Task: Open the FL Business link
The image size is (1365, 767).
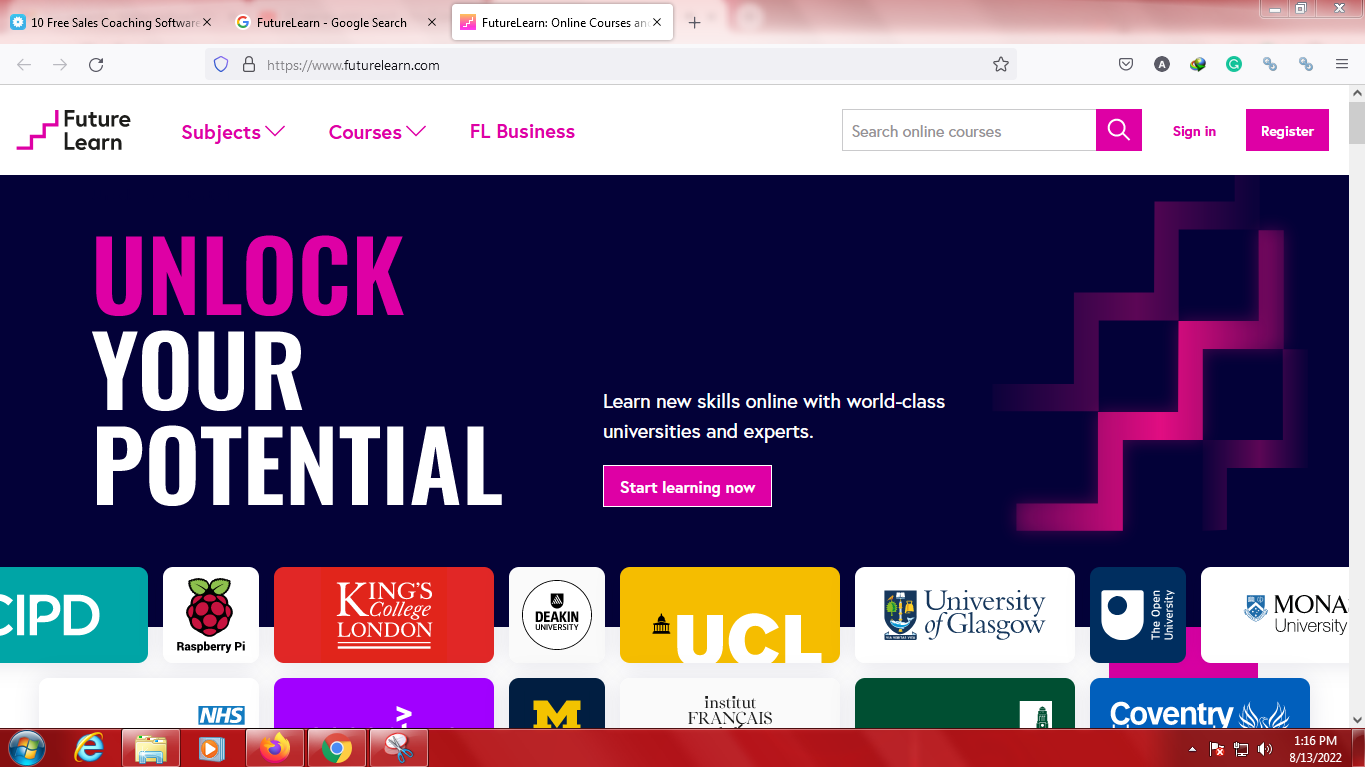Action: click(x=522, y=131)
